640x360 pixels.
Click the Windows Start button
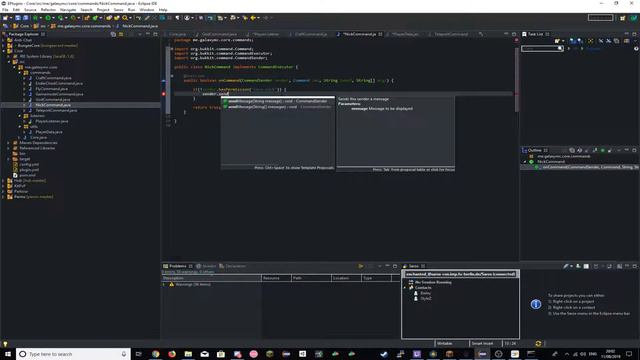(8, 354)
